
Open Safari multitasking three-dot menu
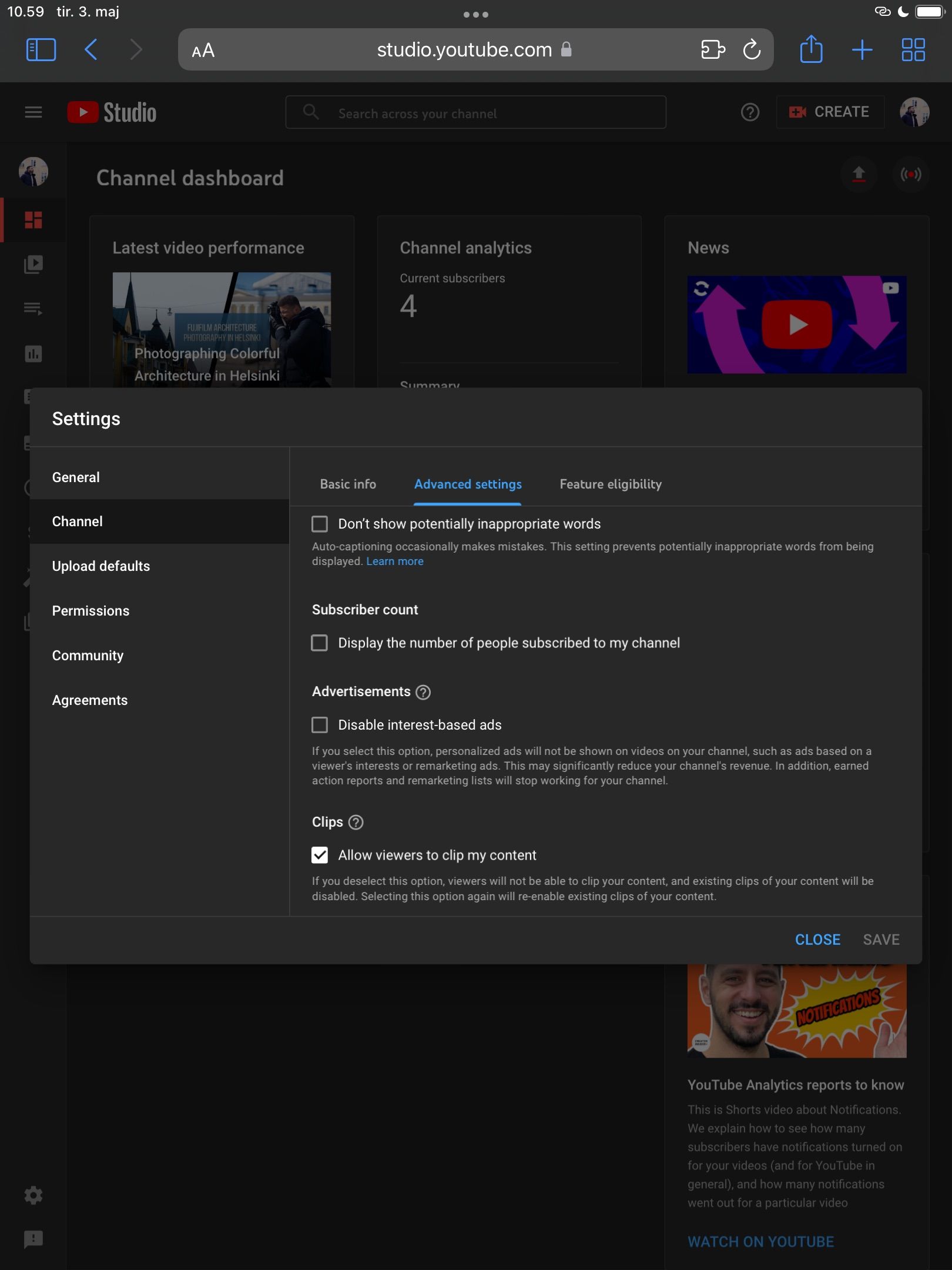point(476,15)
